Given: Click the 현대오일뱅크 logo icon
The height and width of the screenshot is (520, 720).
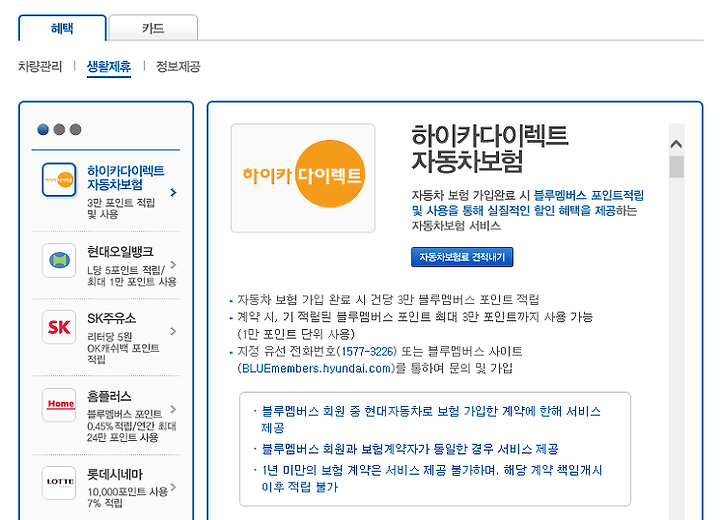Looking at the screenshot, I should (x=59, y=260).
